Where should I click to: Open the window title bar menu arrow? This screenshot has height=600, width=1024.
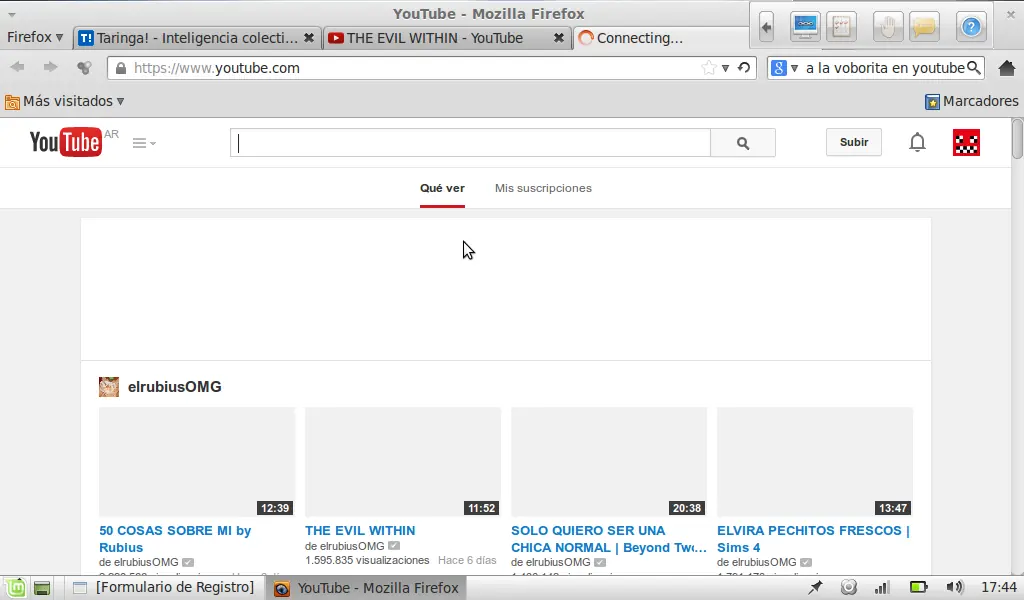[x=12, y=14]
